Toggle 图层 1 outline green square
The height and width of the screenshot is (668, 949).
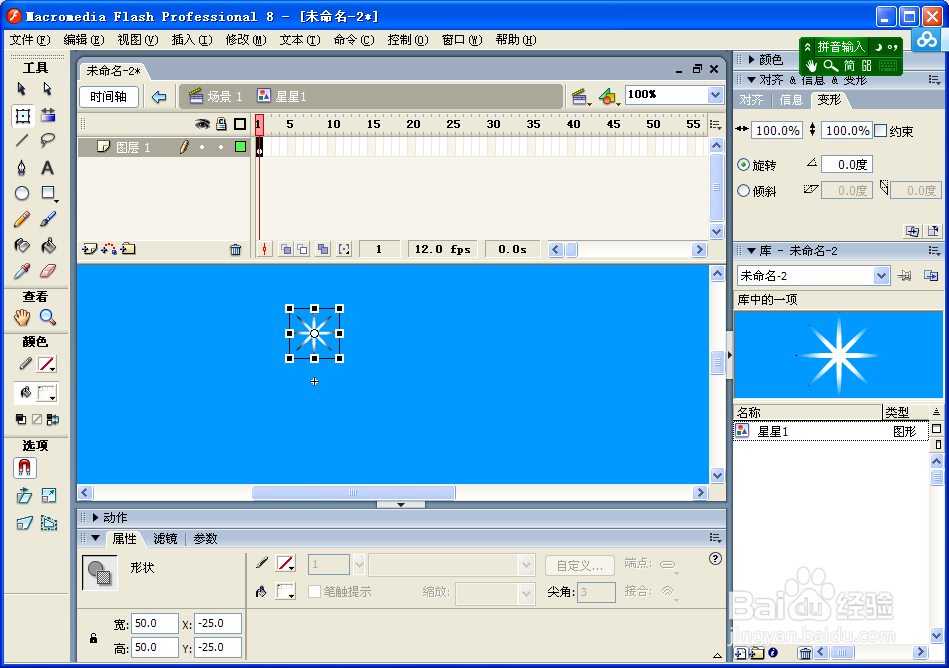tap(240, 146)
